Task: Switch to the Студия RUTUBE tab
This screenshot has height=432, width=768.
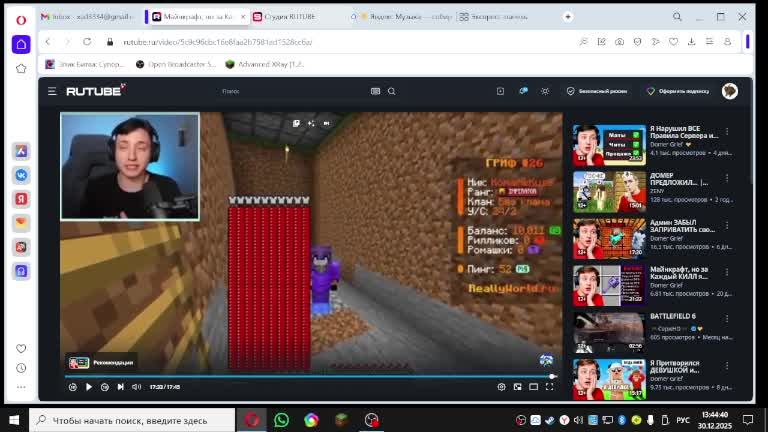Action: pos(289,17)
